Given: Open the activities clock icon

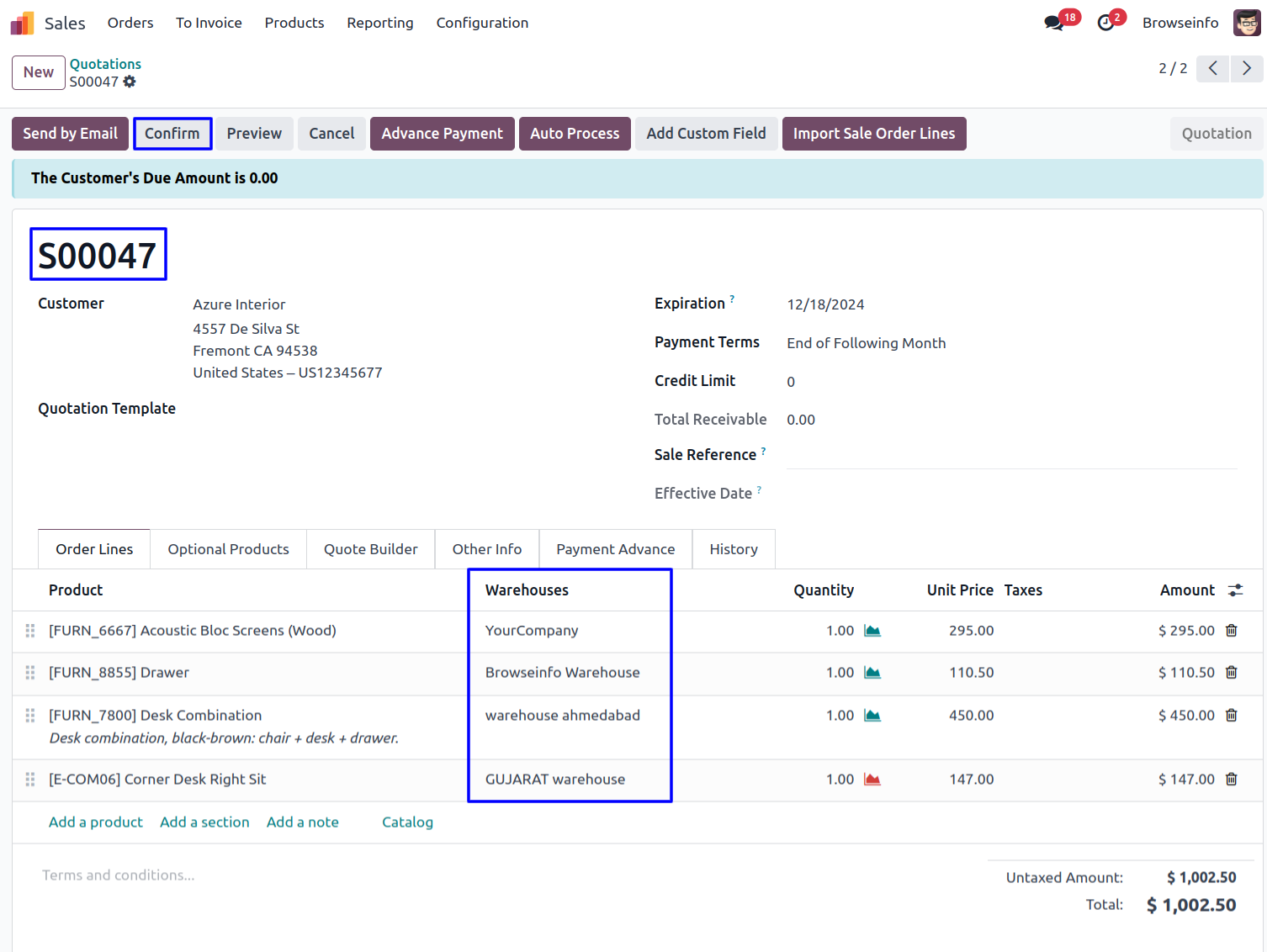Looking at the screenshot, I should click(x=1106, y=23).
